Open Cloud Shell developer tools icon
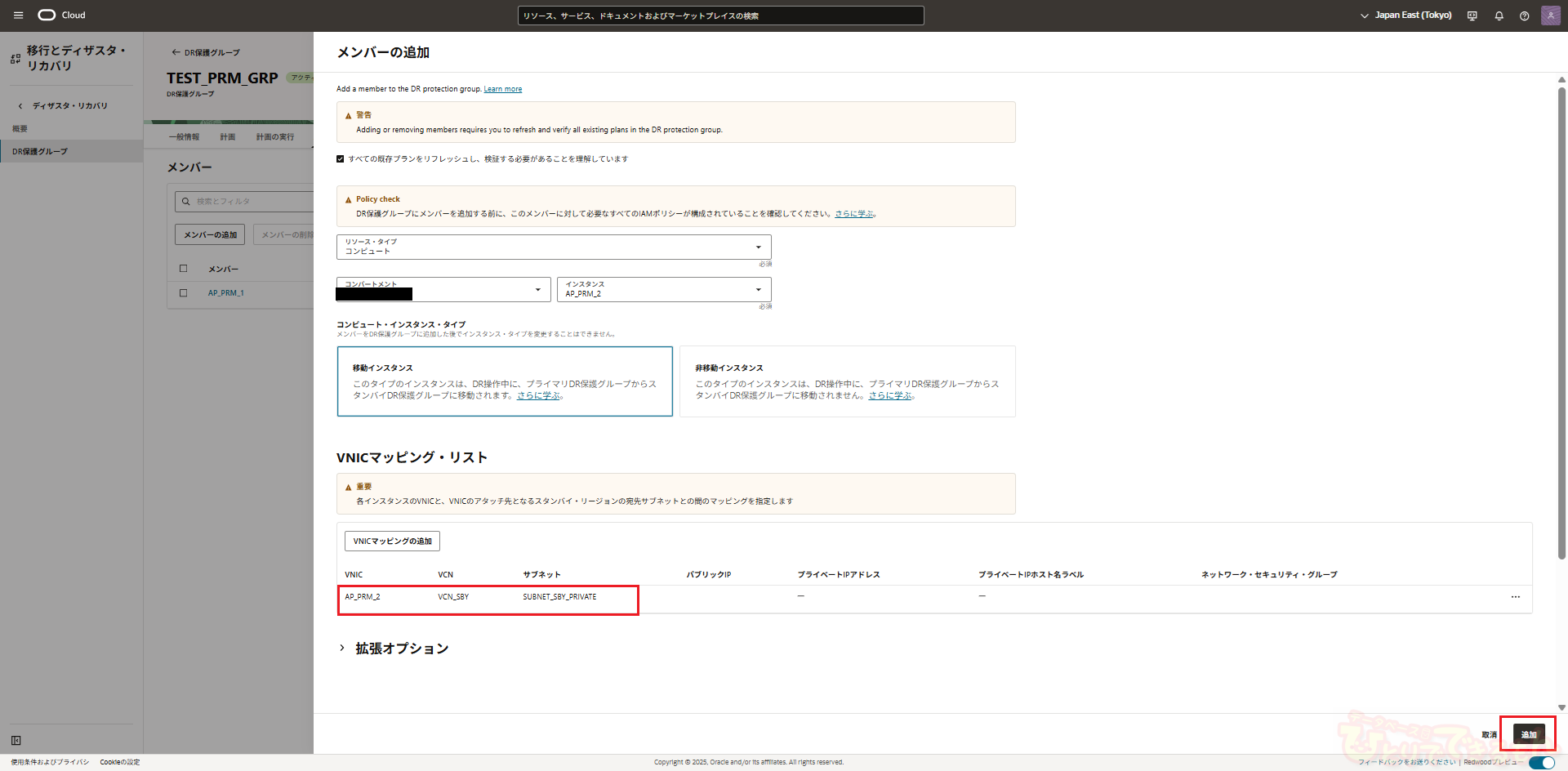This screenshot has width=1568, height=771. click(1472, 16)
